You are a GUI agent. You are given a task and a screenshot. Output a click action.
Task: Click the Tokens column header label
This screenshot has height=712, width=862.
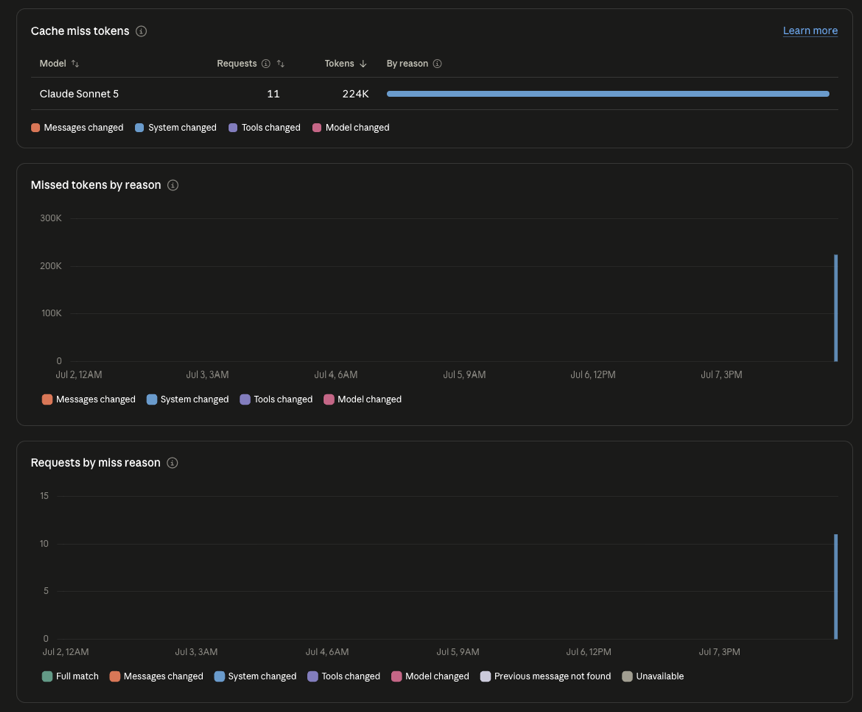pos(339,64)
